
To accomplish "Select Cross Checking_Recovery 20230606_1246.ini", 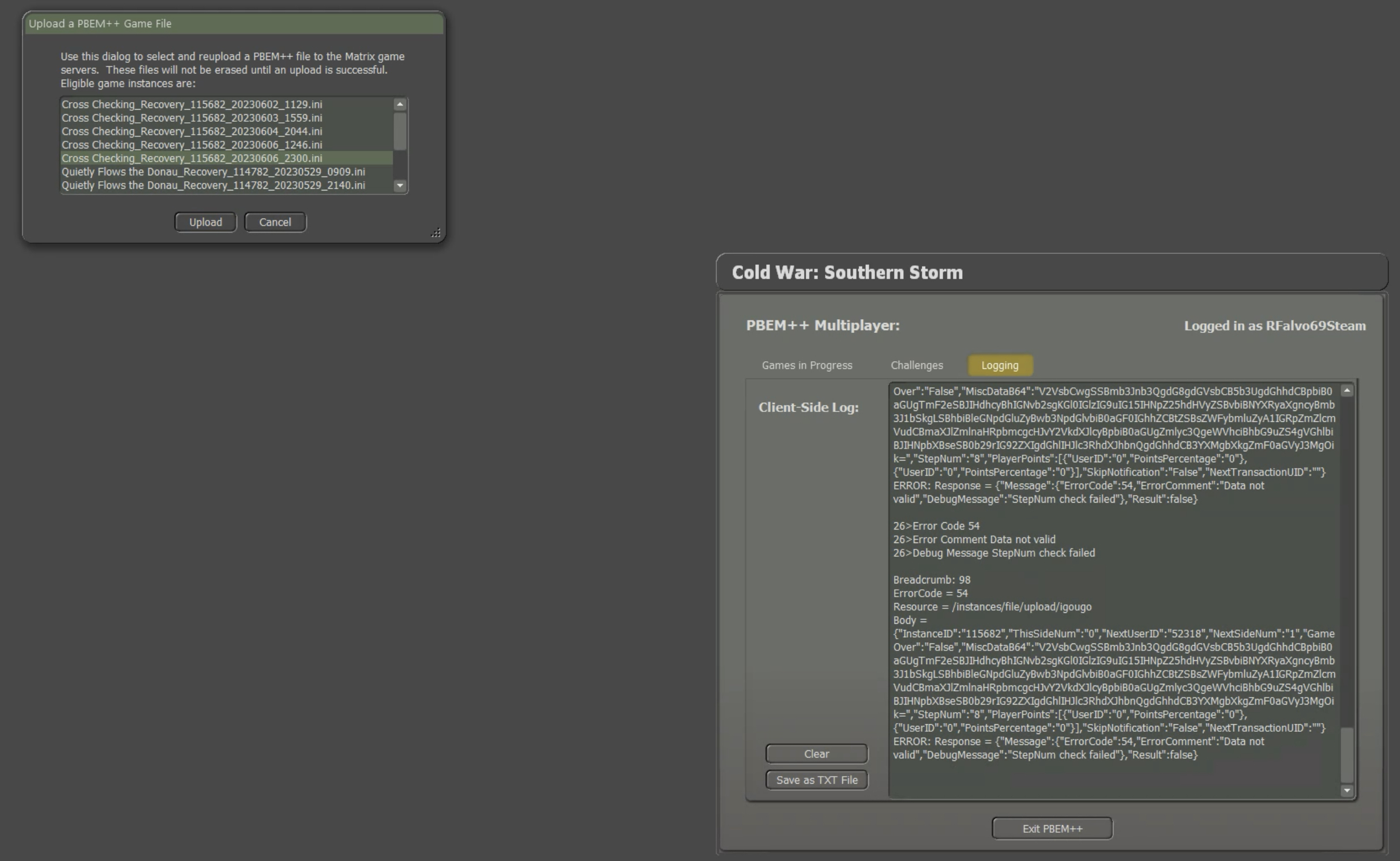I will 192,145.
